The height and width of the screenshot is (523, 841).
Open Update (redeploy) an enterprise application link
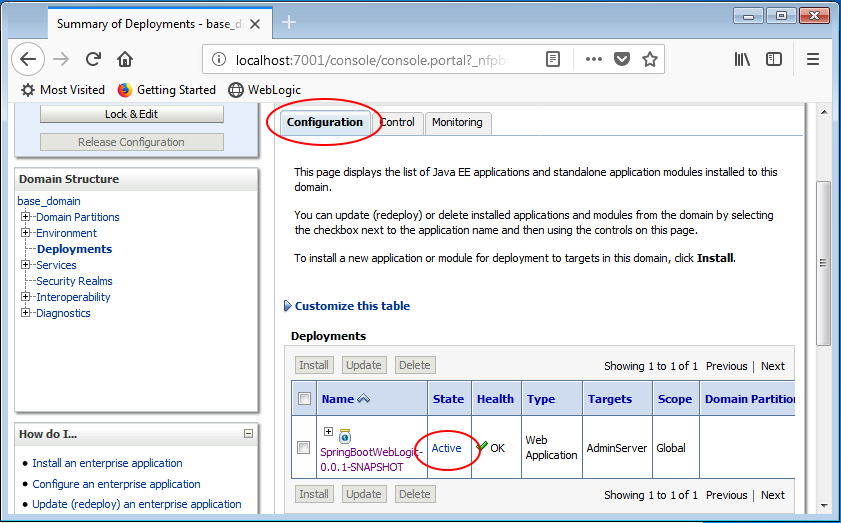point(137,504)
